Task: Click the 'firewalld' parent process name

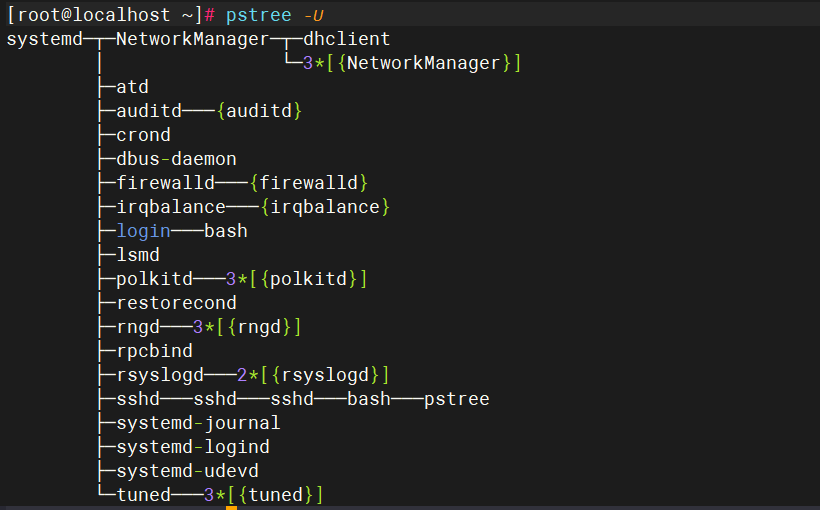Action: tap(165, 183)
